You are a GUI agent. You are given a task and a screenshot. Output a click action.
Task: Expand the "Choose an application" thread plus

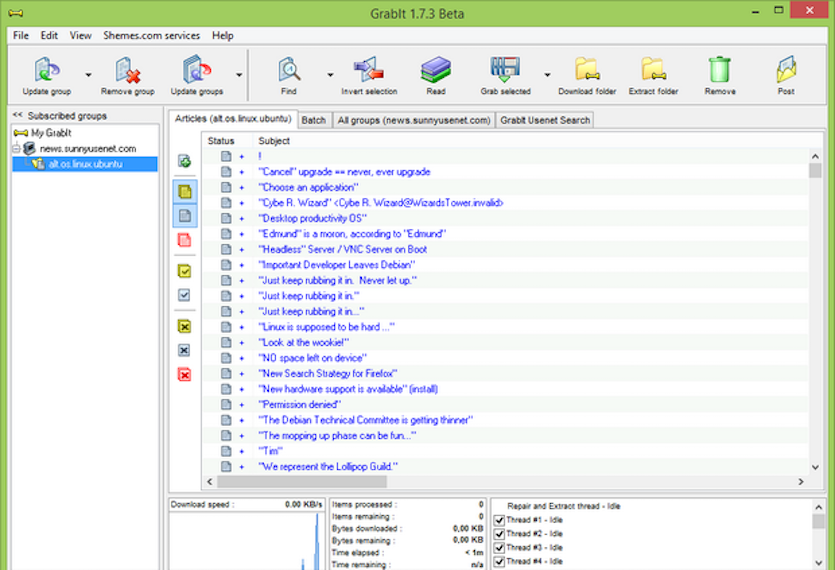(242, 188)
